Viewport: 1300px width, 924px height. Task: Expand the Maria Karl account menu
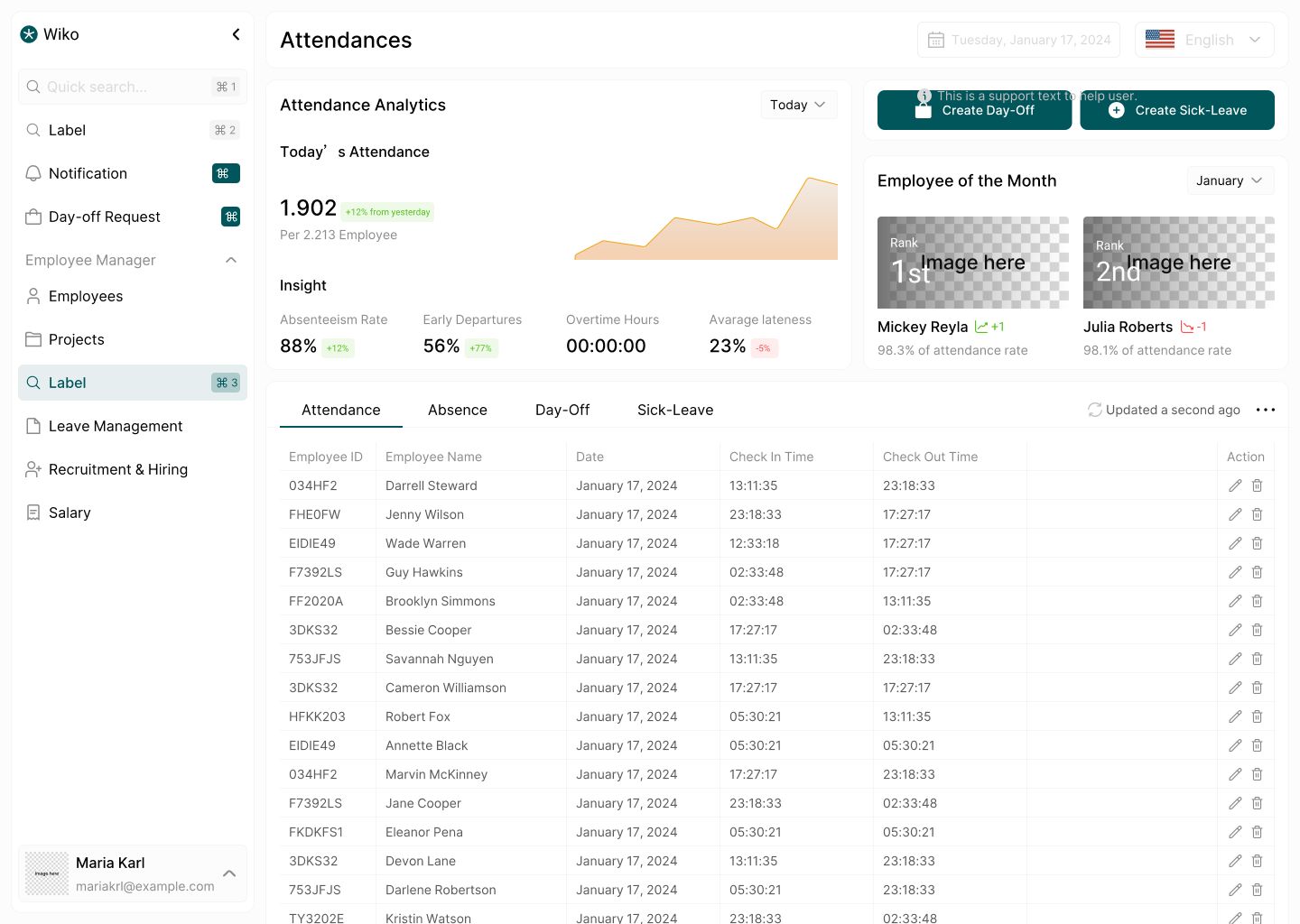click(229, 873)
